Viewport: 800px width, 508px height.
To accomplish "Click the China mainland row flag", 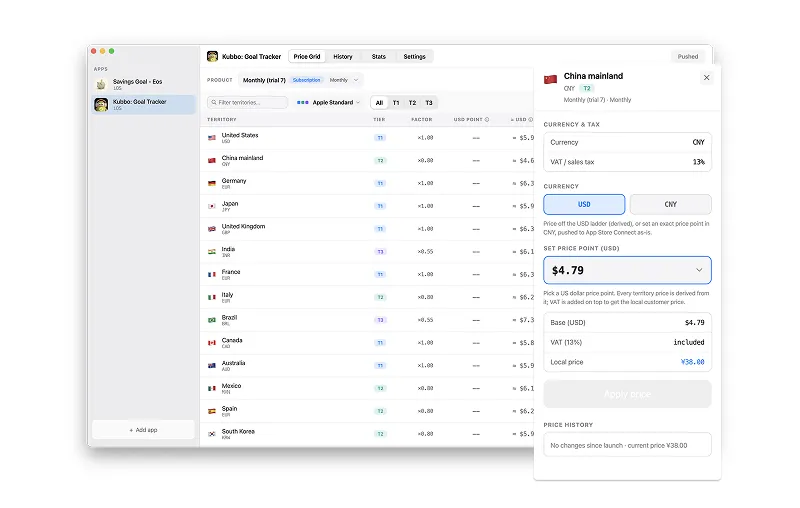I will [212, 161].
